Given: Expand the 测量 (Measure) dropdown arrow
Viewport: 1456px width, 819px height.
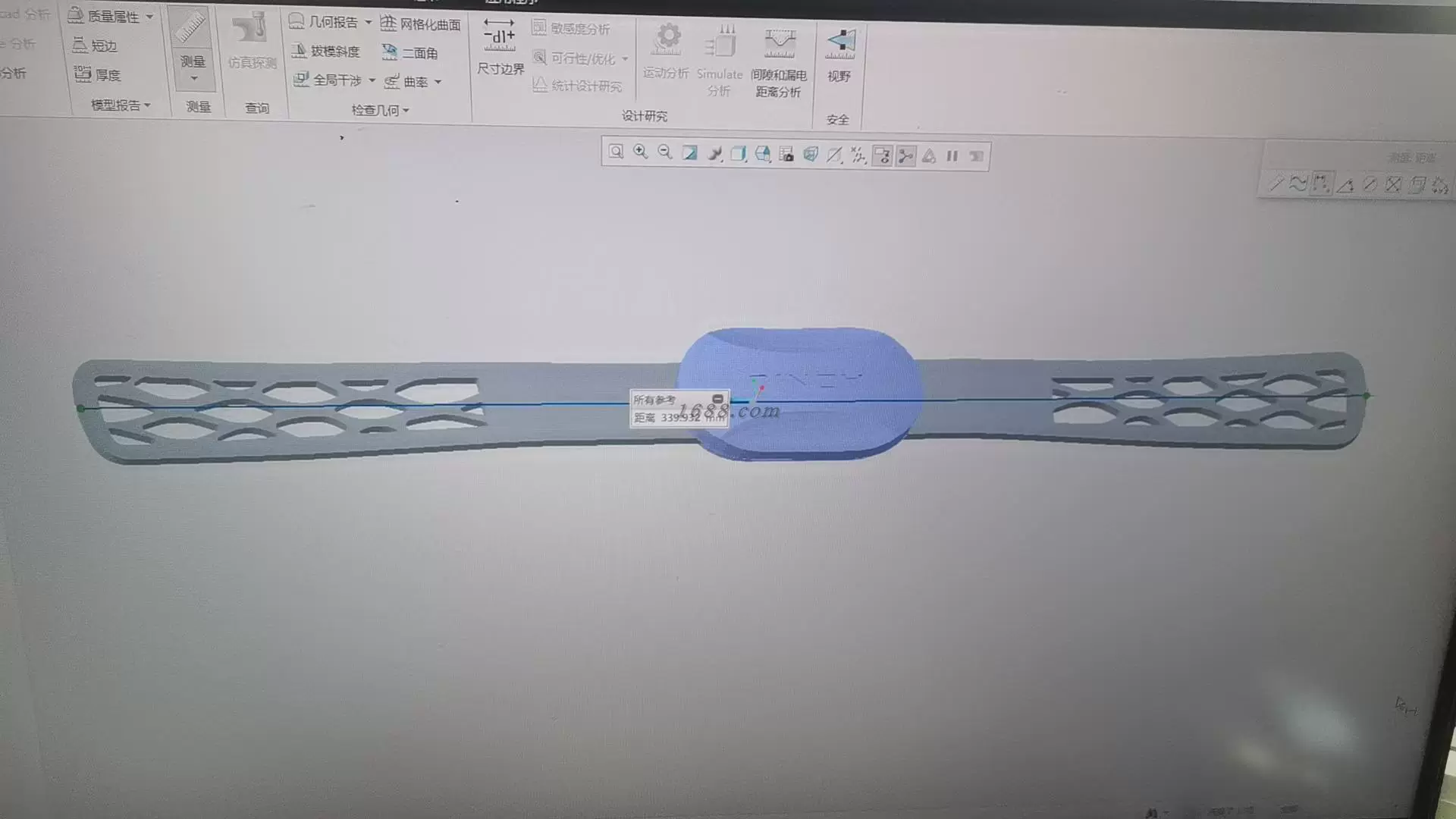Looking at the screenshot, I should tap(194, 79).
